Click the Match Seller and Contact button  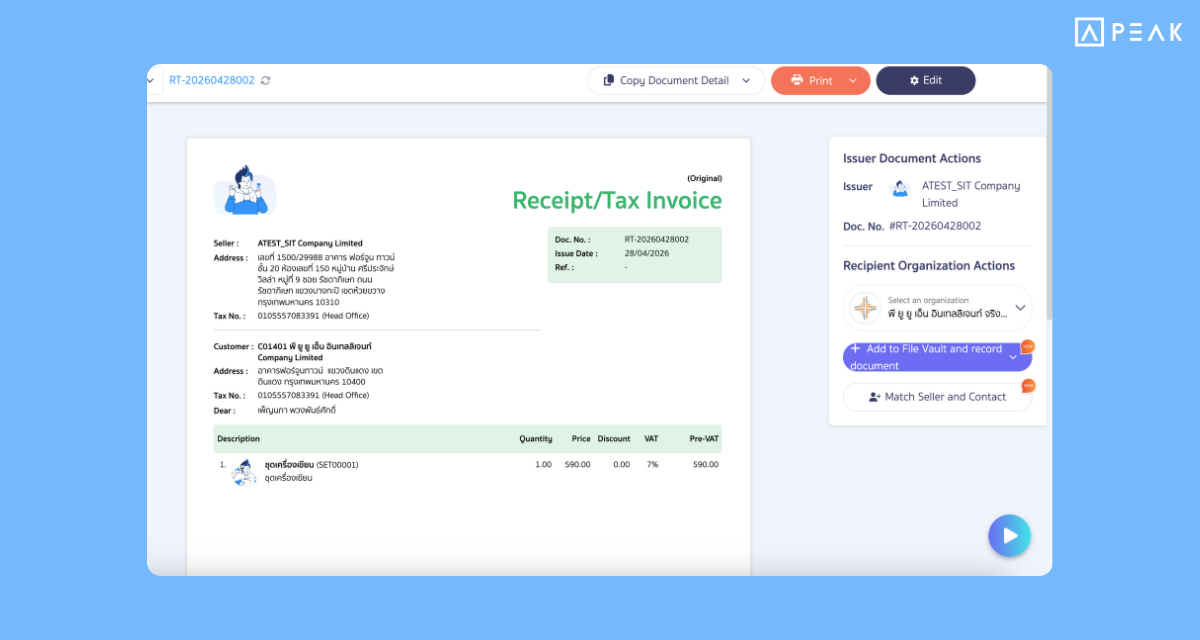click(938, 397)
